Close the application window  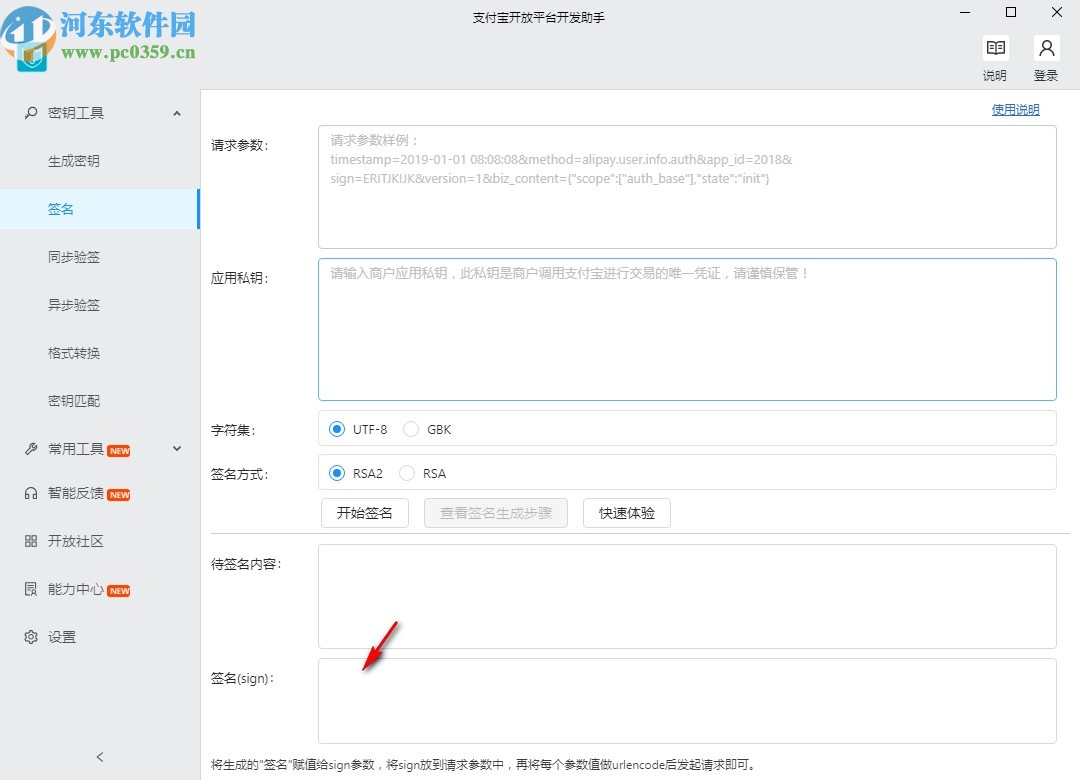1057,12
